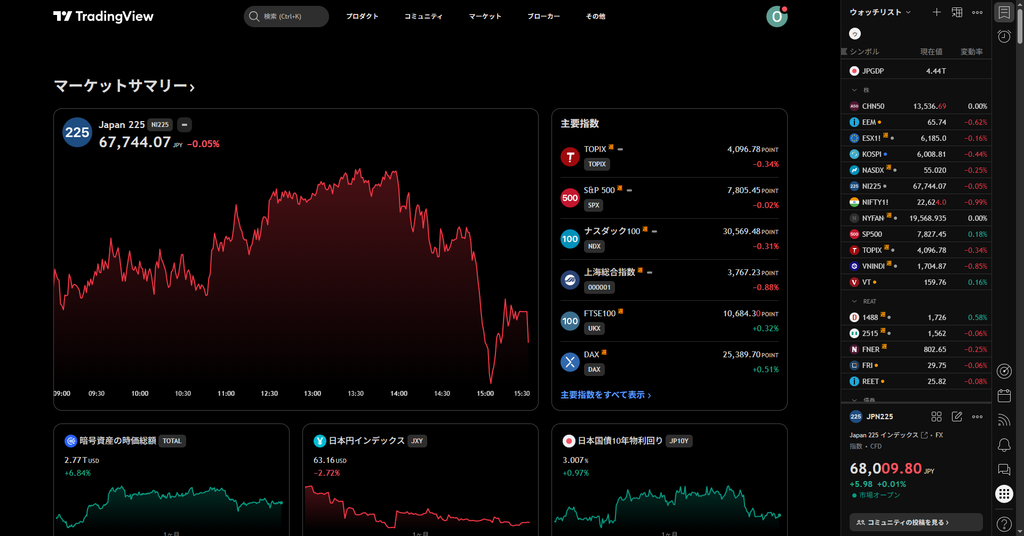Screen dimensions: 1024x536
Task: Open the FTSE100 row in major indices
Action: click(669, 321)
